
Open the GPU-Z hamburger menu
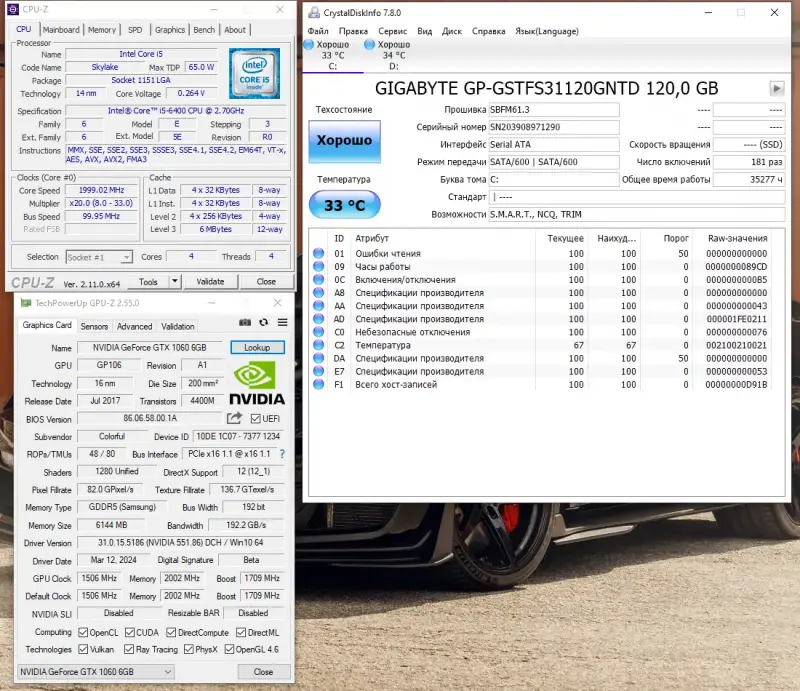[x=282, y=323]
